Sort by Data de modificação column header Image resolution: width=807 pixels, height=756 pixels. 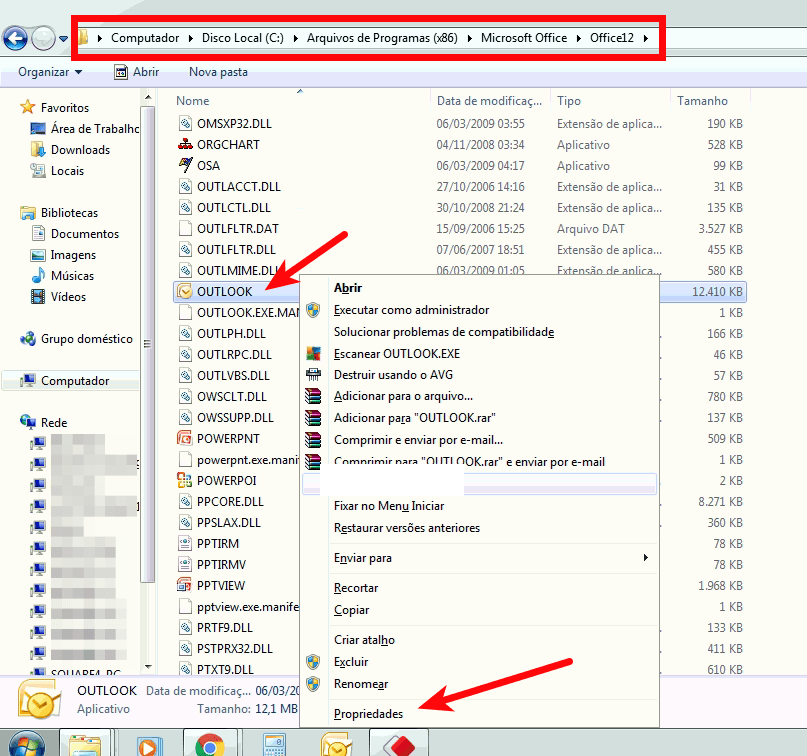coord(490,101)
